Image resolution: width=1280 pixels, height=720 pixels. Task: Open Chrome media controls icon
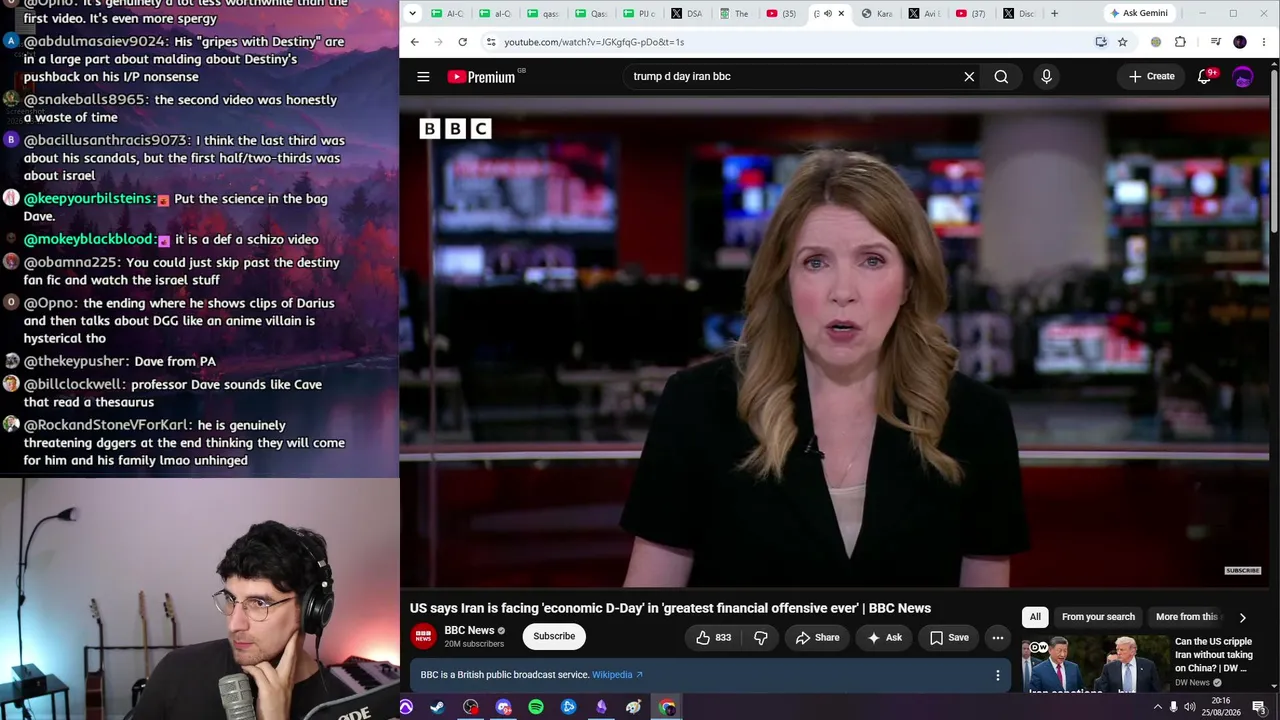pos(1215,42)
